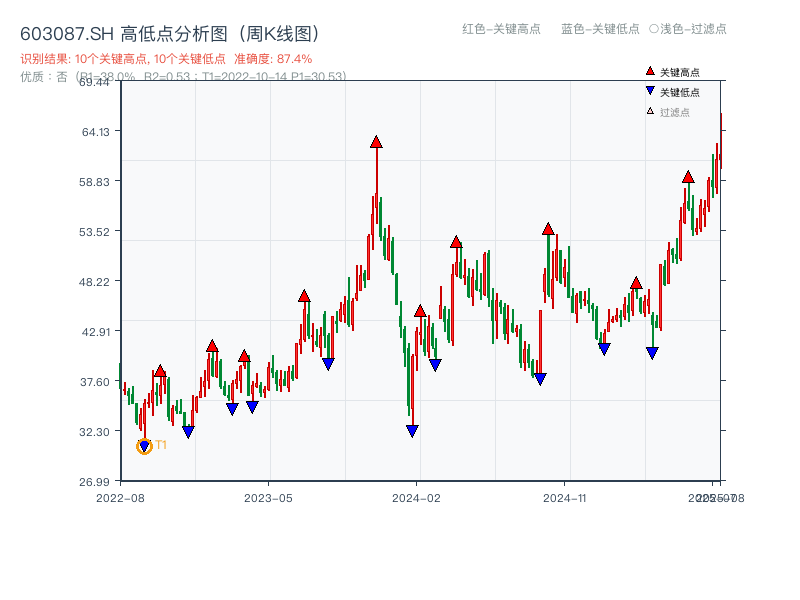Click the 53.52 y-axis label
The height and width of the screenshot is (600, 800).
point(94,232)
